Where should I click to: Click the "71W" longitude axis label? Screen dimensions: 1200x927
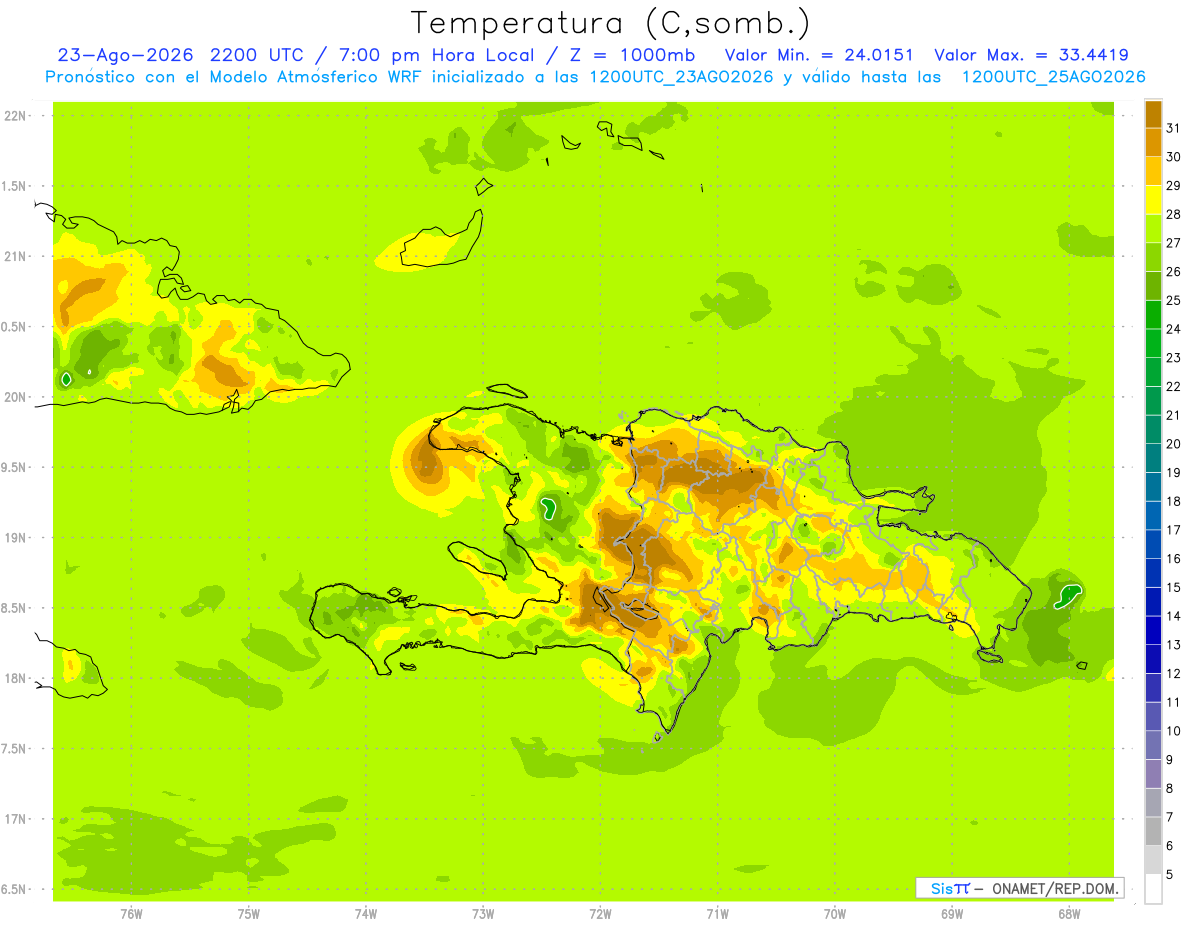pos(717,913)
